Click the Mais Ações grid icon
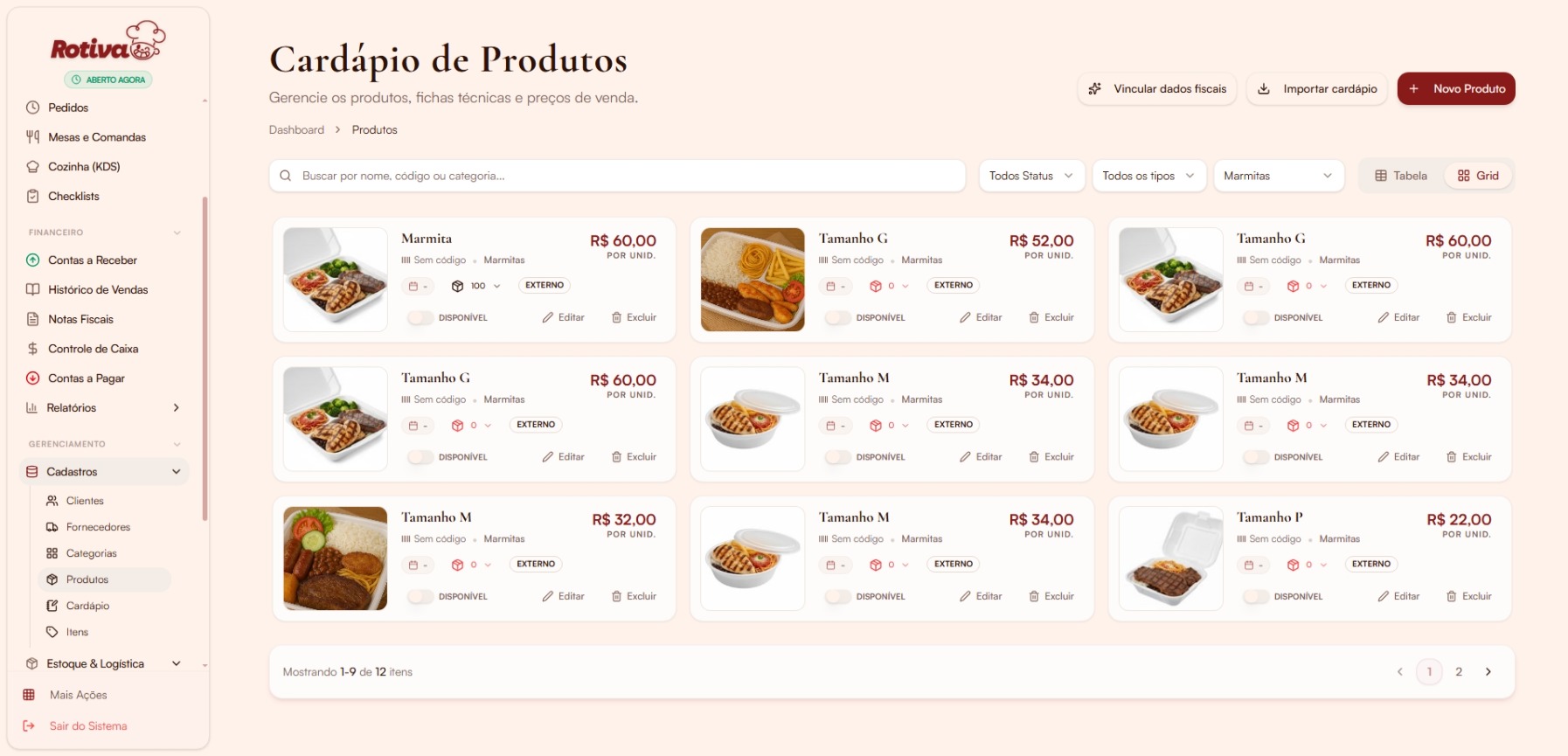This screenshot has width=1568, height=756. pyautogui.click(x=29, y=695)
